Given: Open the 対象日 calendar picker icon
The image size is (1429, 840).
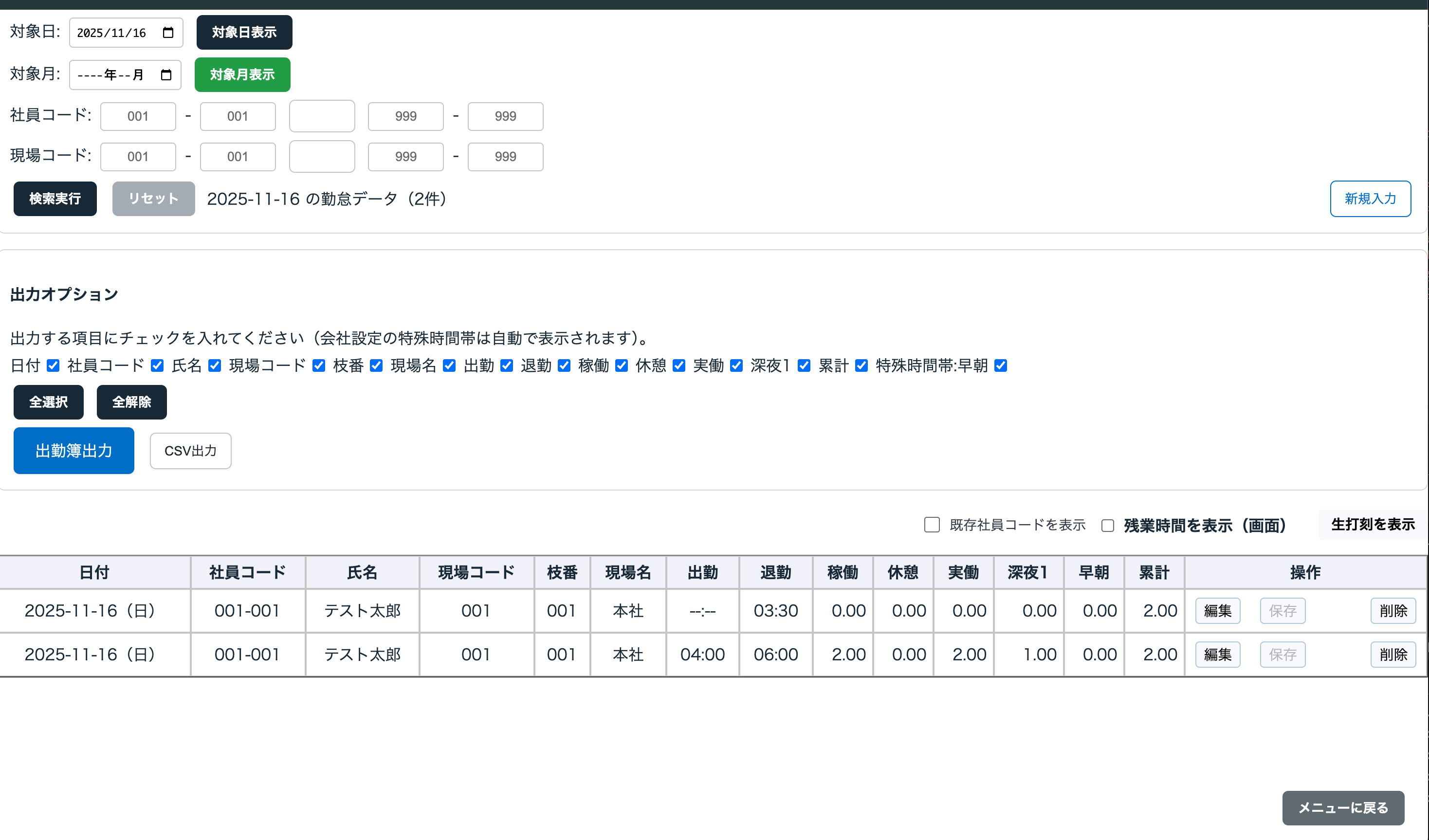Looking at the screenshot, I should 167,32.
